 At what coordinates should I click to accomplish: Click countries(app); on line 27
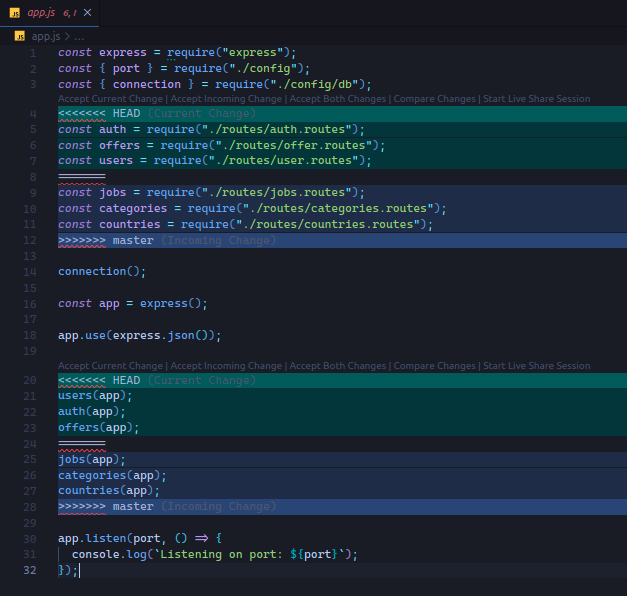click(109, 491)
